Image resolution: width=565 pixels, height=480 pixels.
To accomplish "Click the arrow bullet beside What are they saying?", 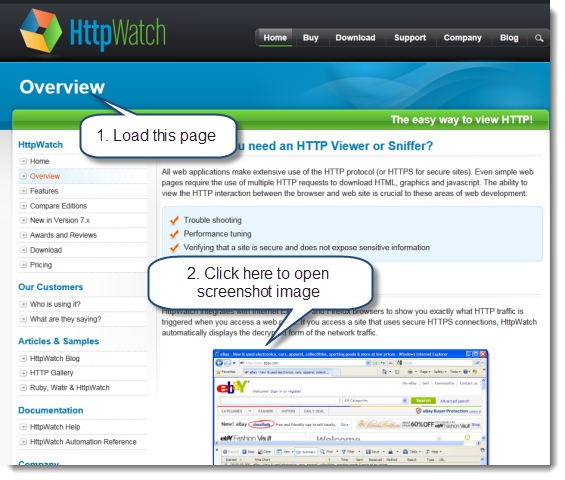I will tap(23, 319).
